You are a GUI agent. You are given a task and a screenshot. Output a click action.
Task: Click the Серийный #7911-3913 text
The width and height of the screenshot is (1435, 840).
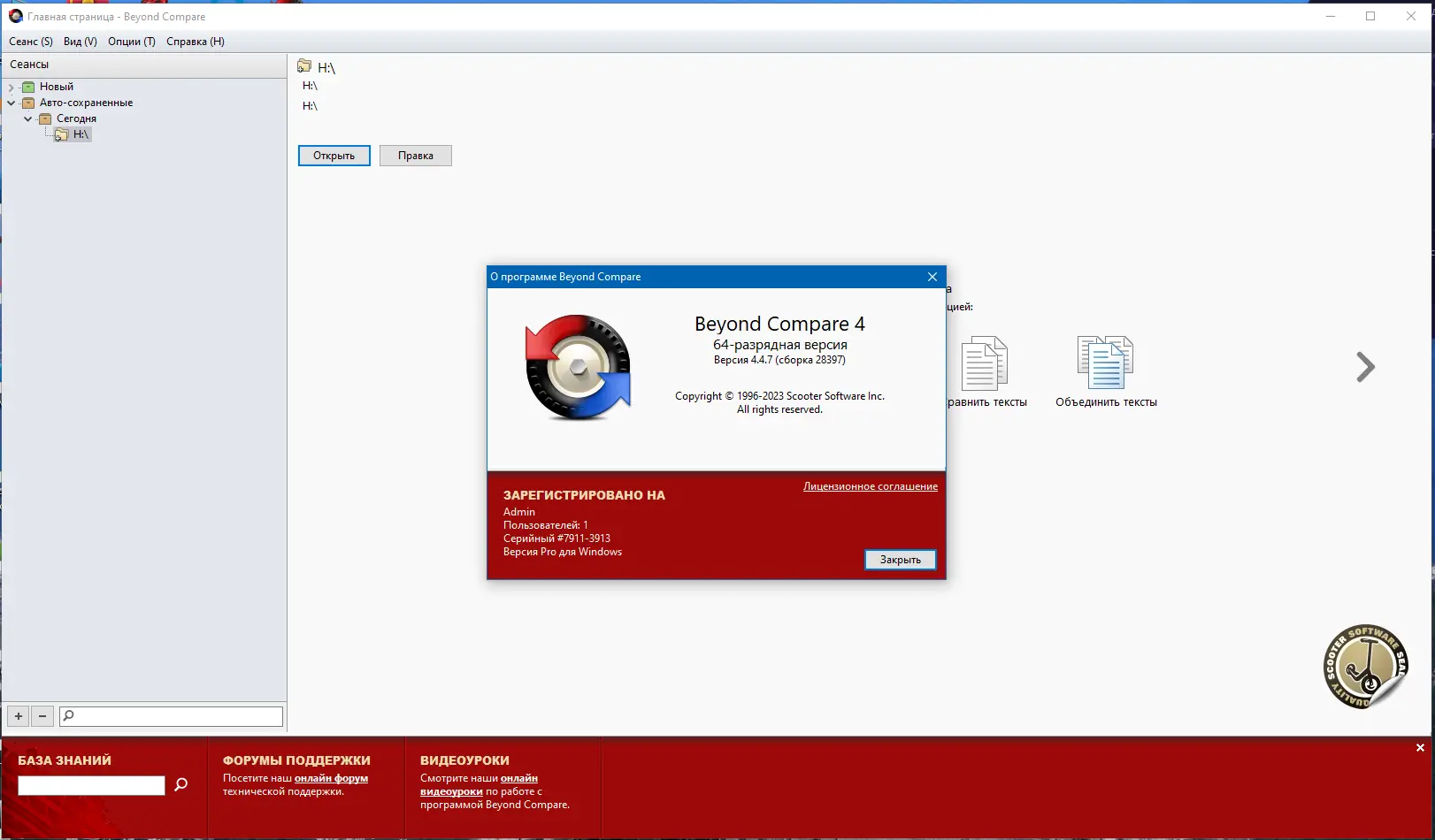point(556,538)
